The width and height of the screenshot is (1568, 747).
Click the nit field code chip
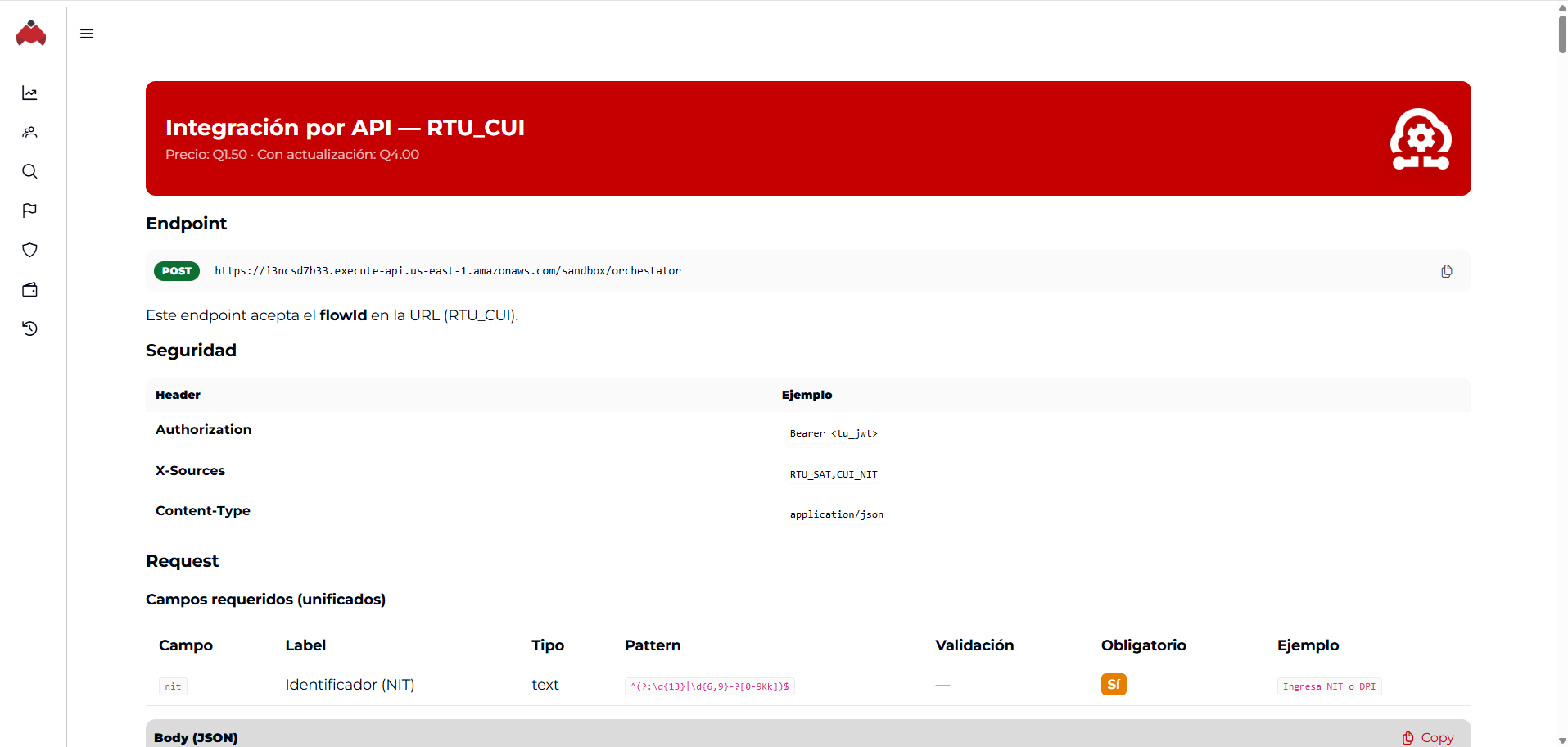click(172, 686)
